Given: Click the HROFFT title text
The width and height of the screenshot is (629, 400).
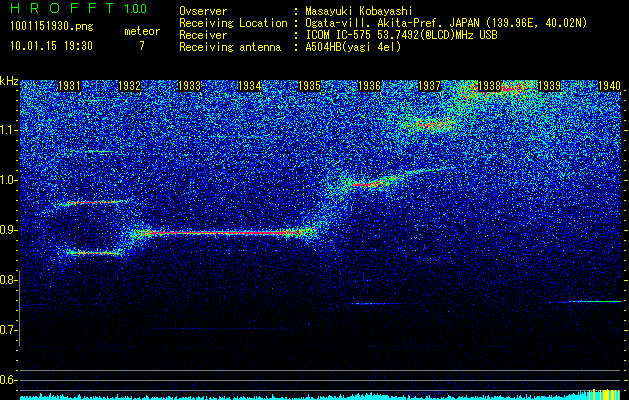Looking at the screenshot, I should [x=62, y=8].
